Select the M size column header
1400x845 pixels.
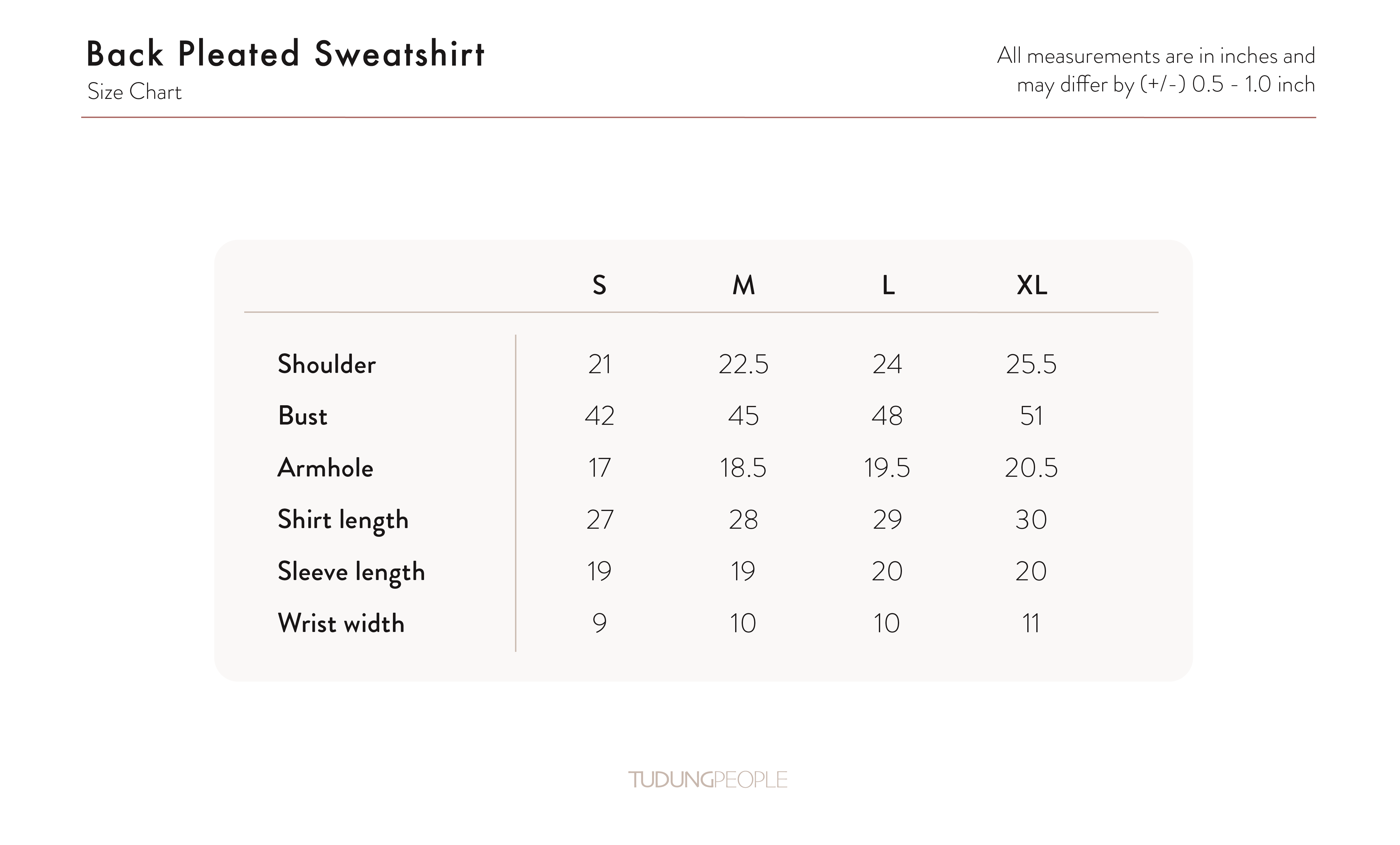click(743, 285)
